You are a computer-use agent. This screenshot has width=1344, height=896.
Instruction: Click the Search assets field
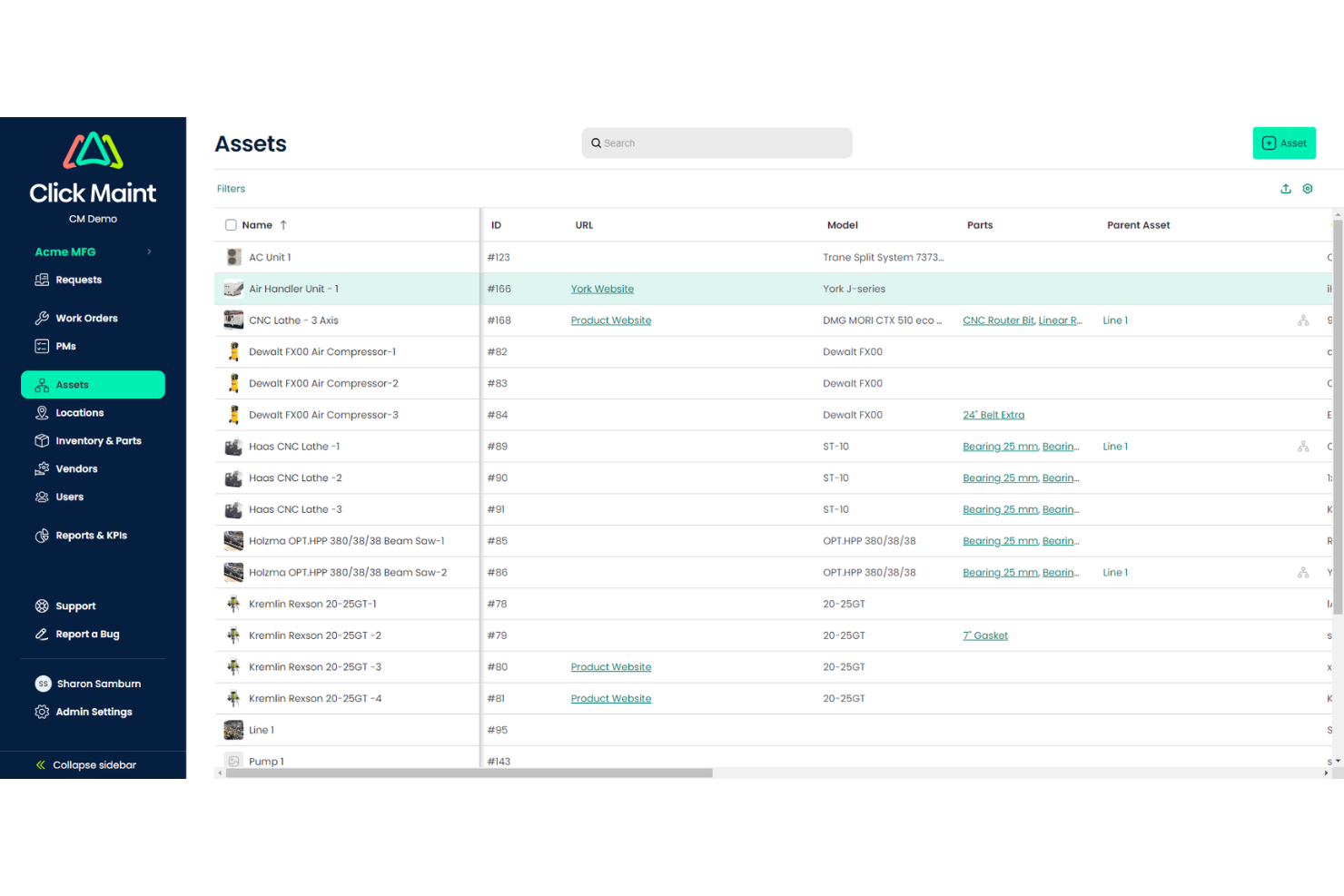point(716,143)
